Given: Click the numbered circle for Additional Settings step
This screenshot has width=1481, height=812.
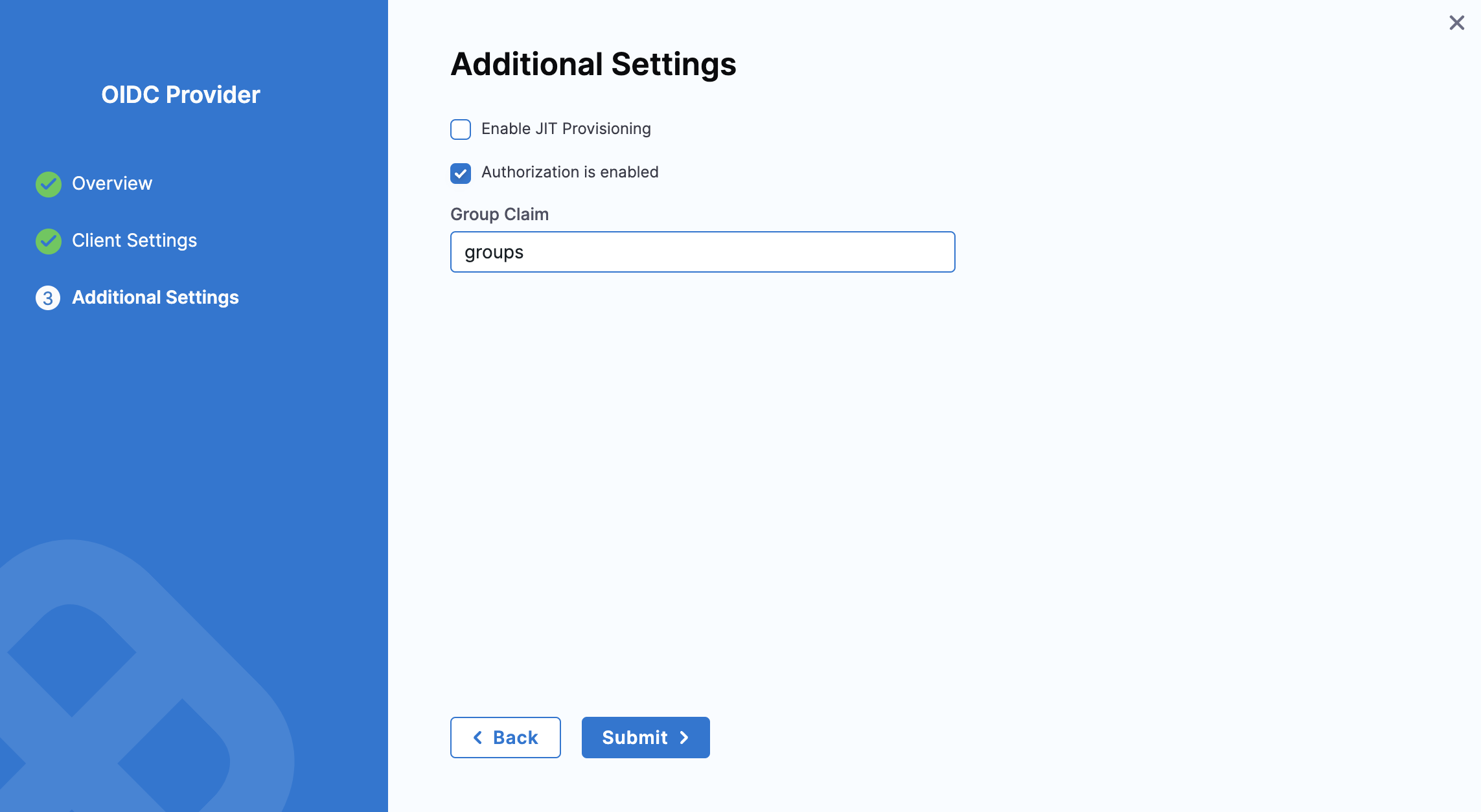Looking at the screenshot, I should 47,299.
